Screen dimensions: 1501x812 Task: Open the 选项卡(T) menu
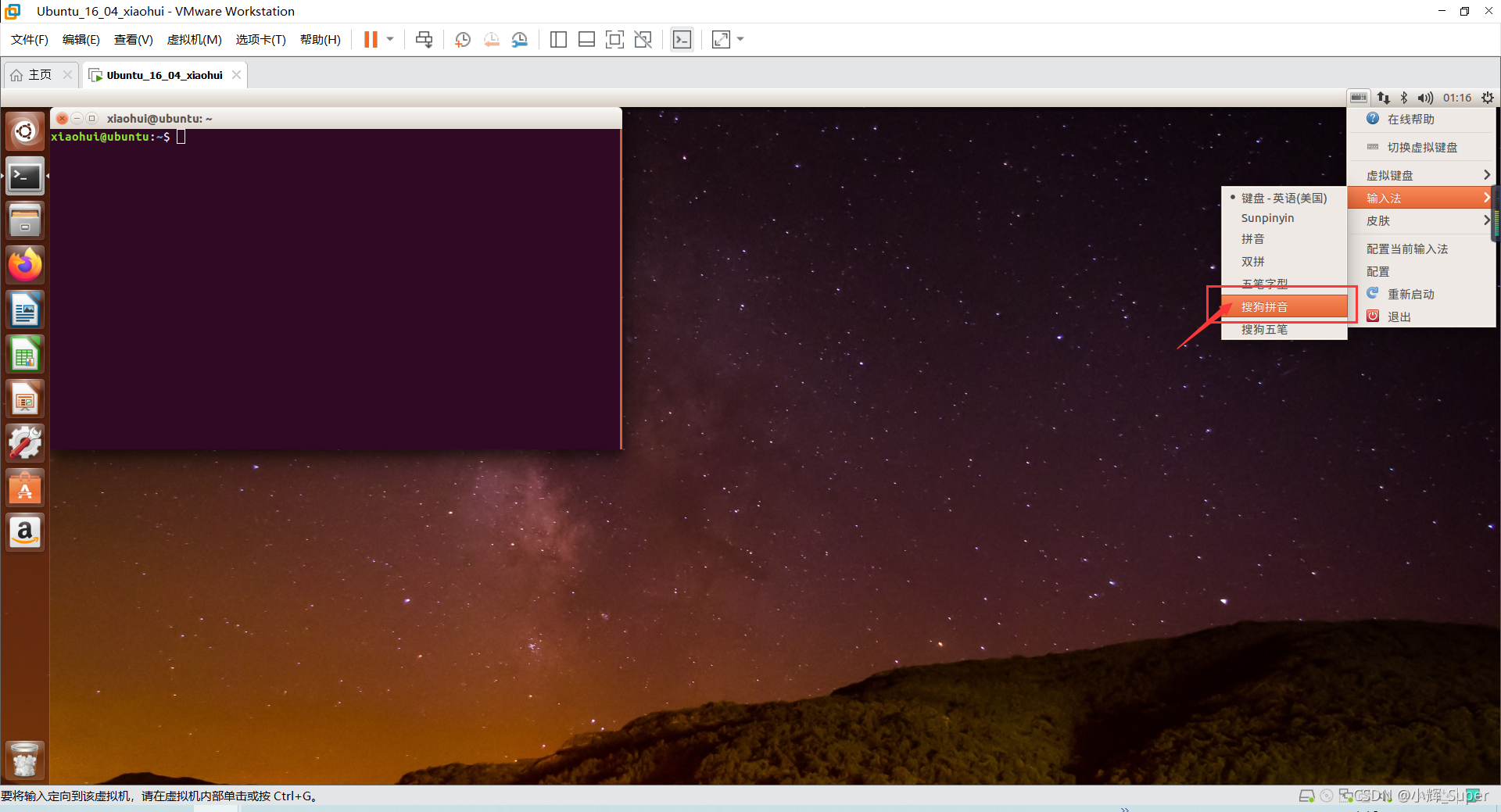tap(261, 40)
